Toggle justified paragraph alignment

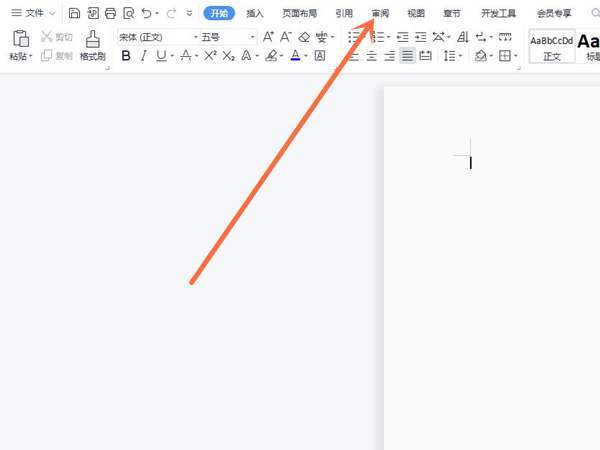tap(407, 56)
